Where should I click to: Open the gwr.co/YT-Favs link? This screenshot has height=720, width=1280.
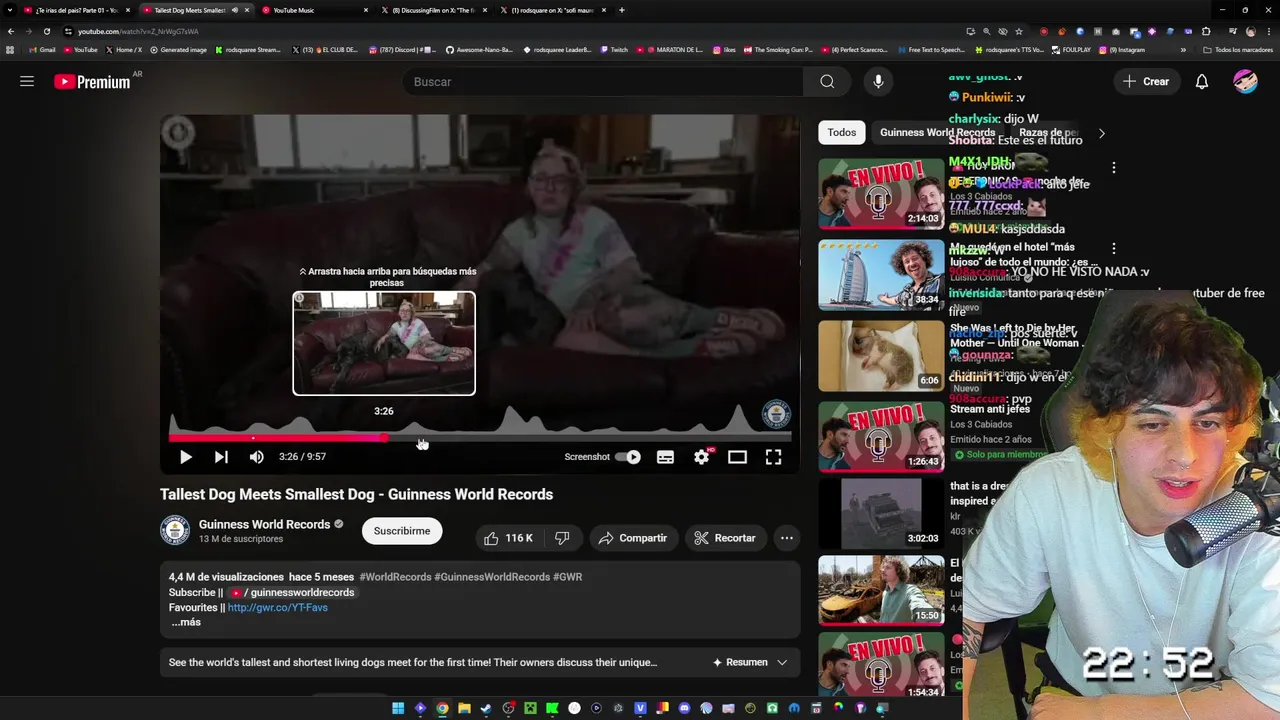pos(278,607)
